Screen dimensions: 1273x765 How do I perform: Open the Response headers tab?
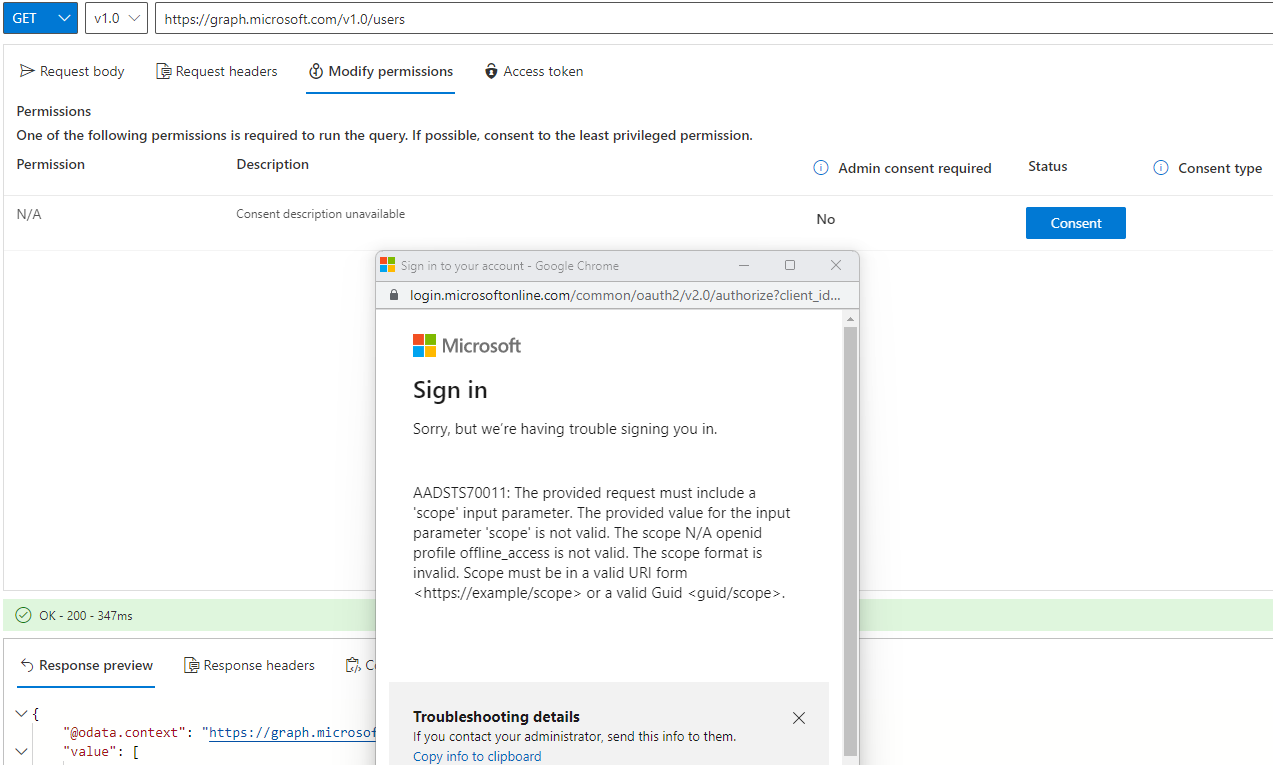[249, 665]
